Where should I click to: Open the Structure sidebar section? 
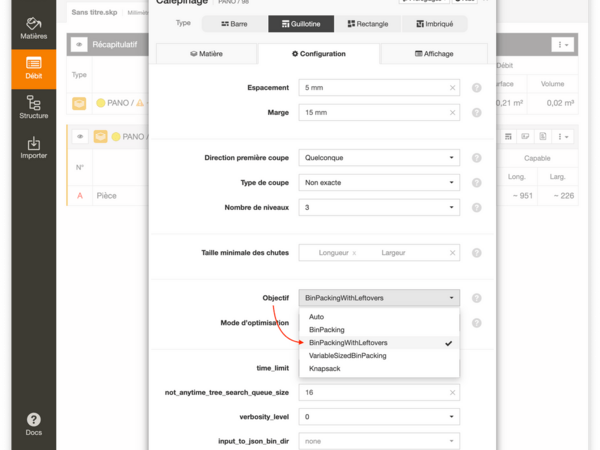[x=33, y=108]
